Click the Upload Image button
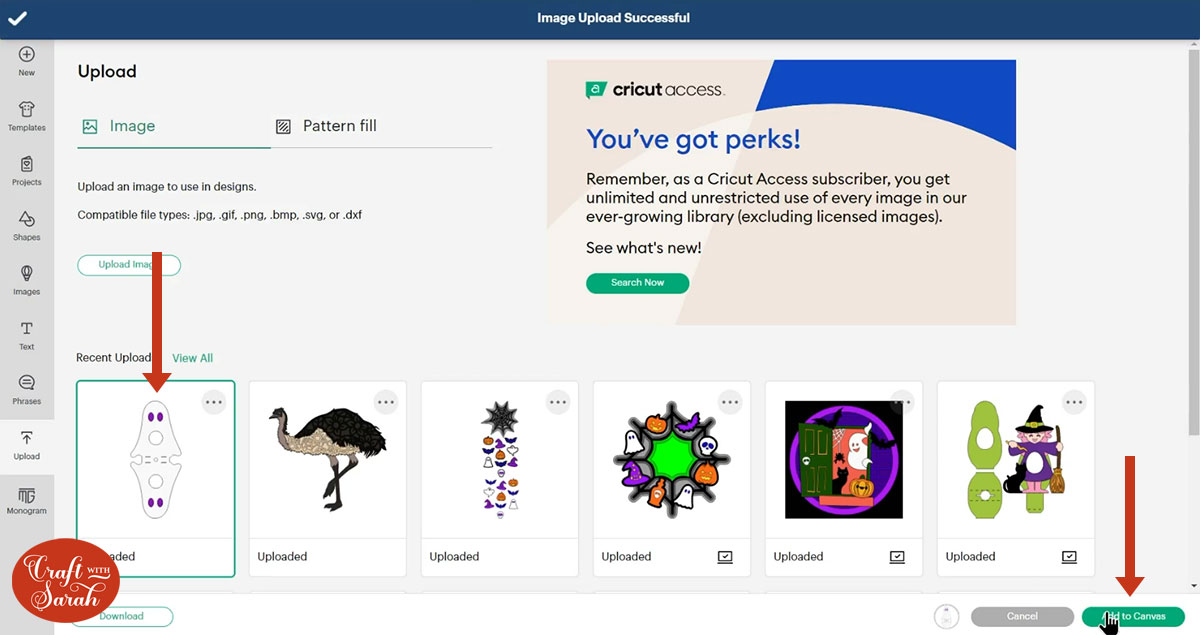Screen dimensions: 1200x635 click(129, 265)
